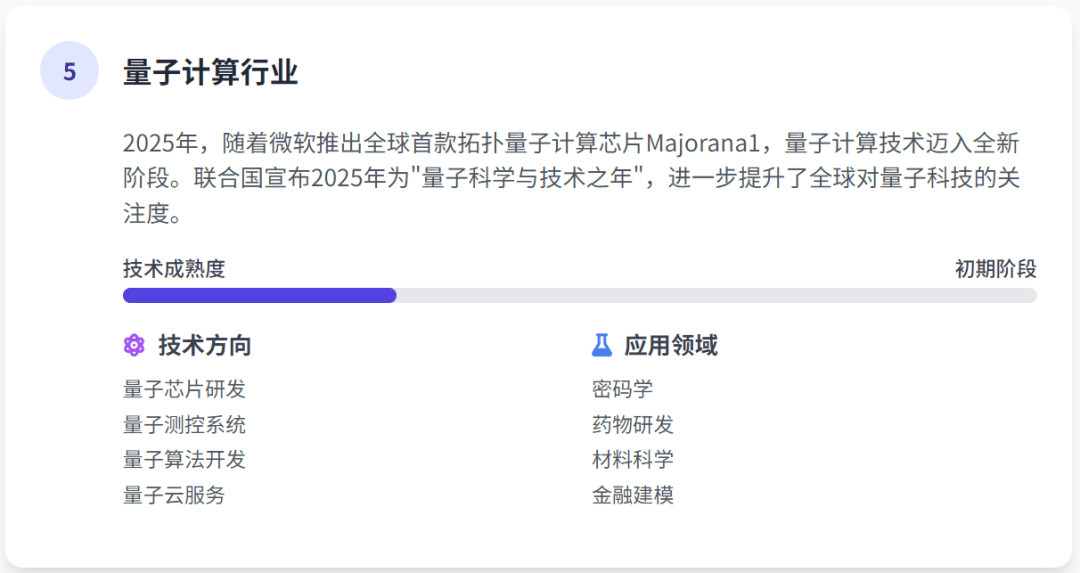The width and height of the screenshot is (1080, 573).
Task: Click the 应用领域 section title
Action: pyautogui.click(x=671, y=346)
